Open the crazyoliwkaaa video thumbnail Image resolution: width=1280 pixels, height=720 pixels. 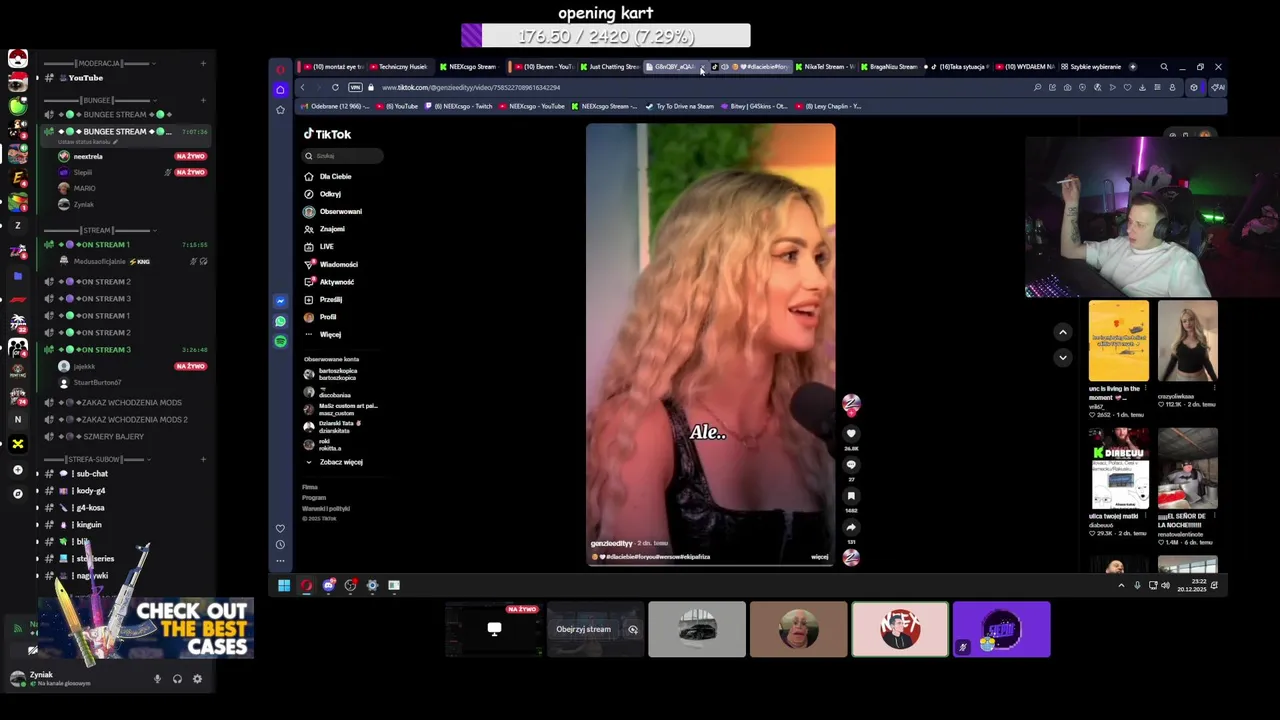(x=1188, y=340)
